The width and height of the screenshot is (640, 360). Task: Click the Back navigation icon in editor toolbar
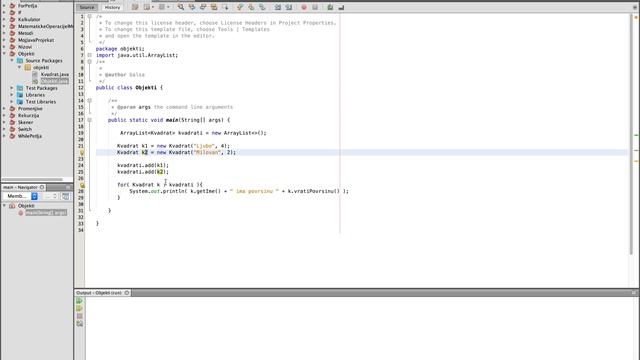coord(147,7)
